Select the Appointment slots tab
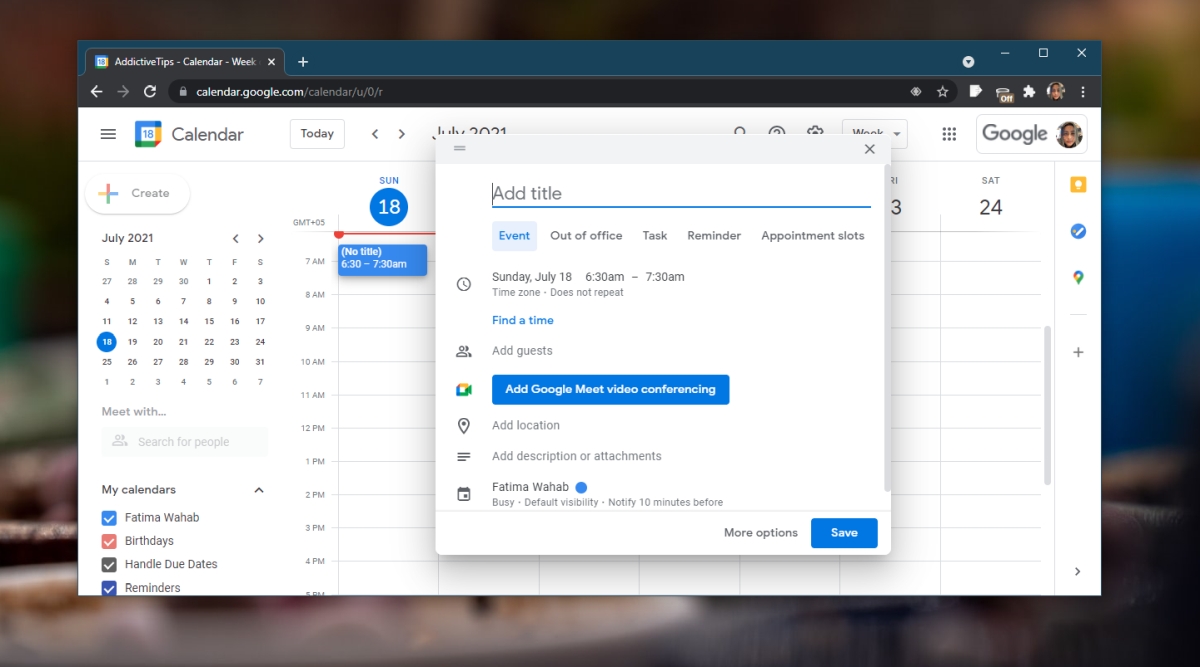The width and height of the screenshot is (1200, 667). 813,236
